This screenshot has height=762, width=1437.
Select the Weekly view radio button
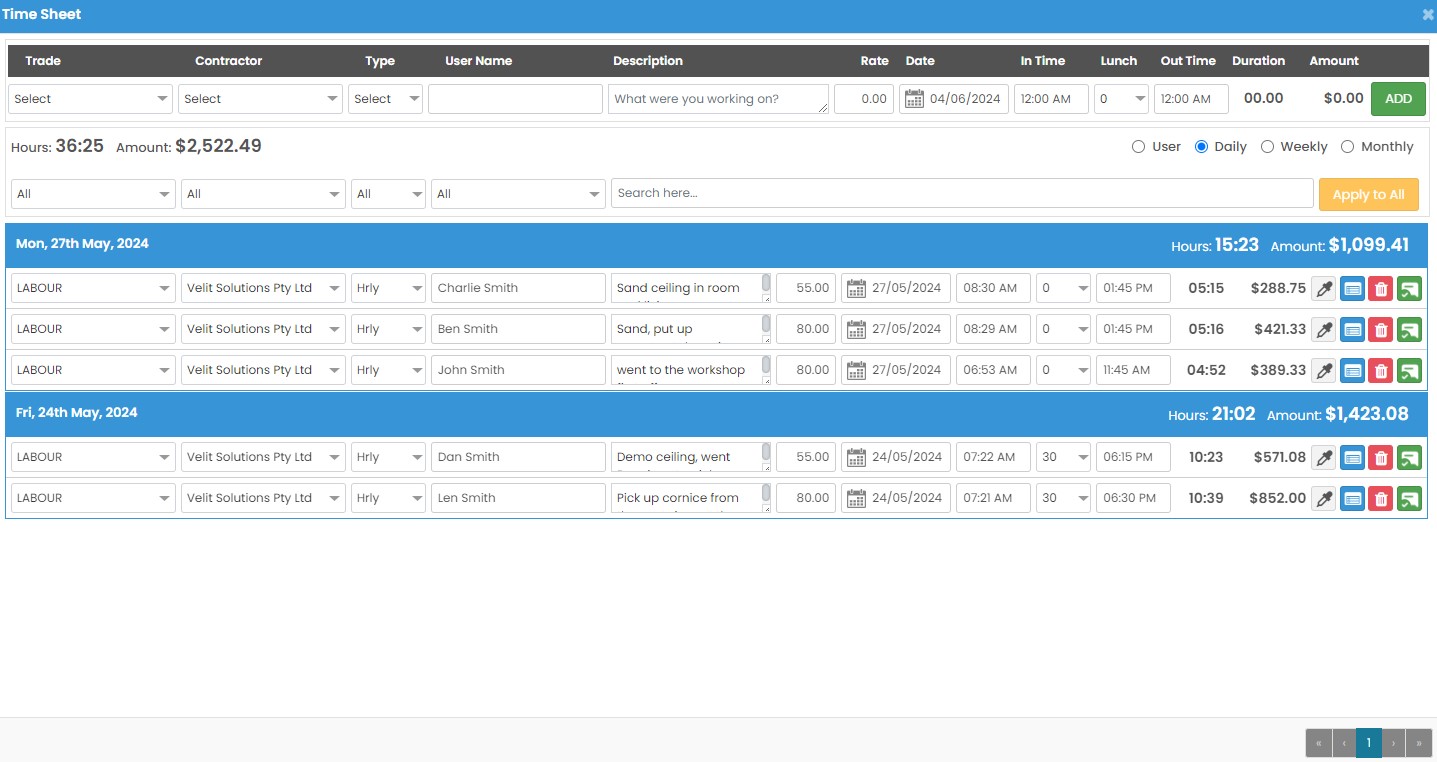(x=1267, y=147)
